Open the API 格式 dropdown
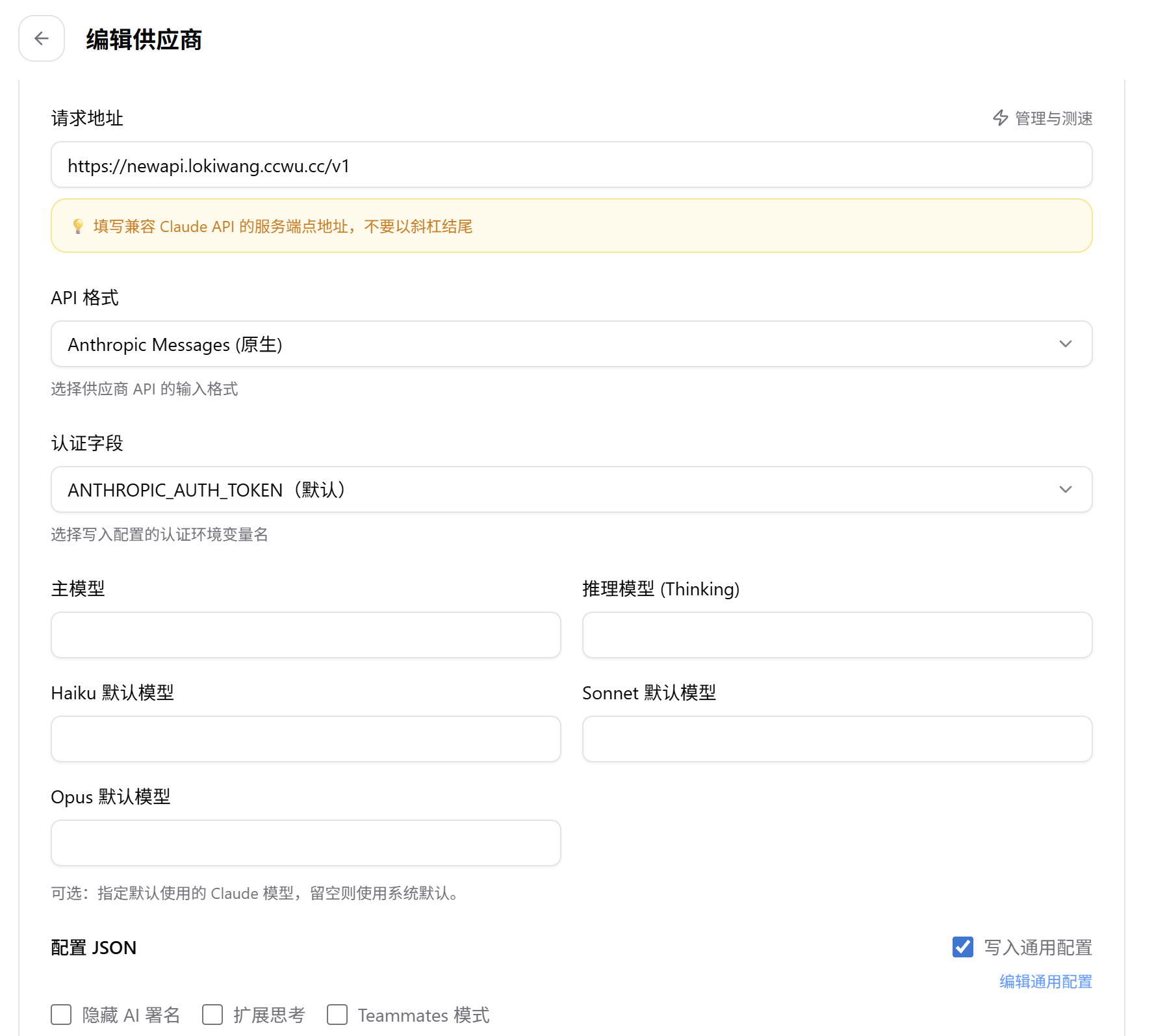Image resolution: width=1154 pixels, height=1036 pixels. (572, 344)
